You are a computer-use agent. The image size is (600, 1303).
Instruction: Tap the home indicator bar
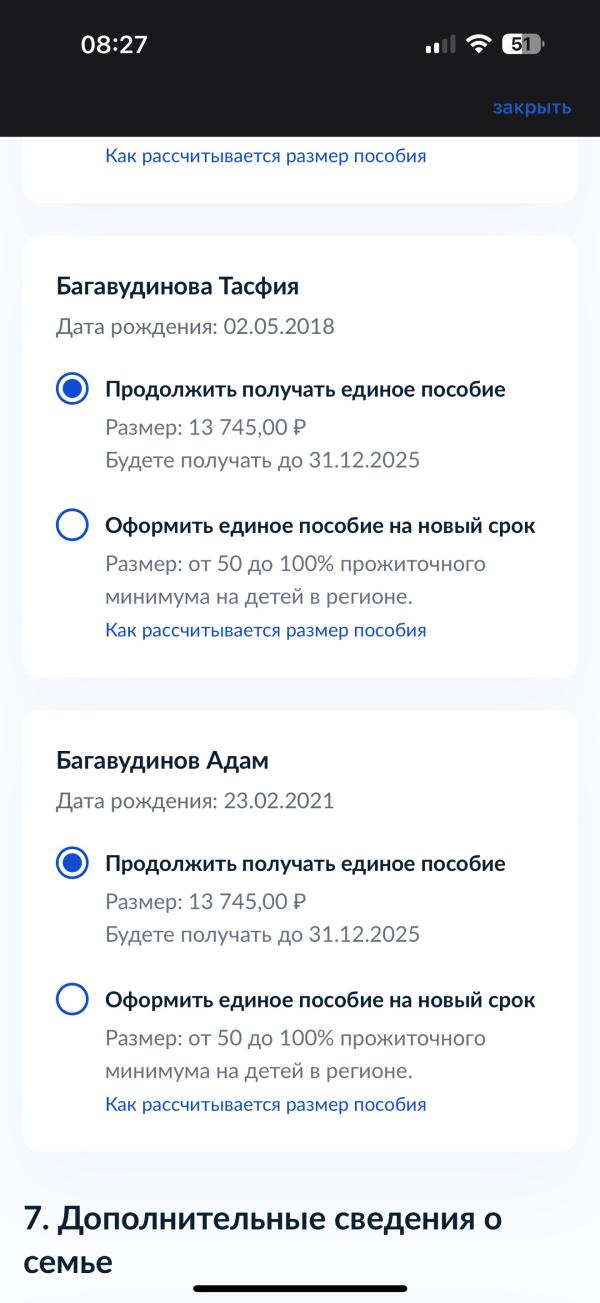click(300, 1288)
